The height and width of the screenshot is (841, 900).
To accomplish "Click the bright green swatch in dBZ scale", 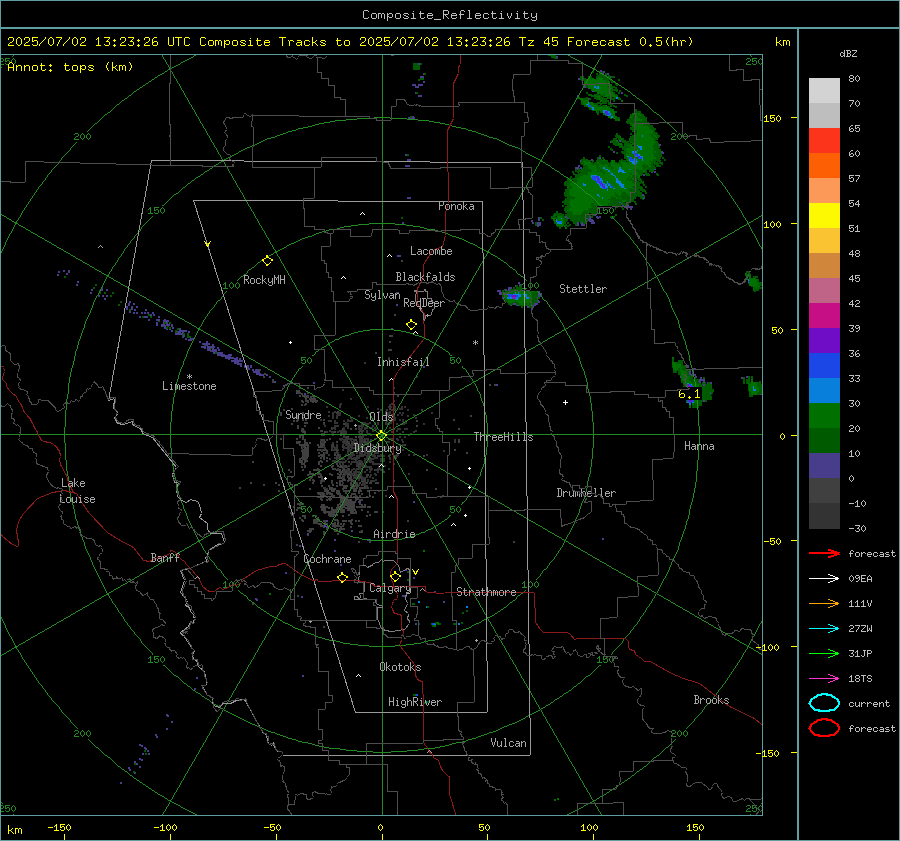I will tap(824, 416).
